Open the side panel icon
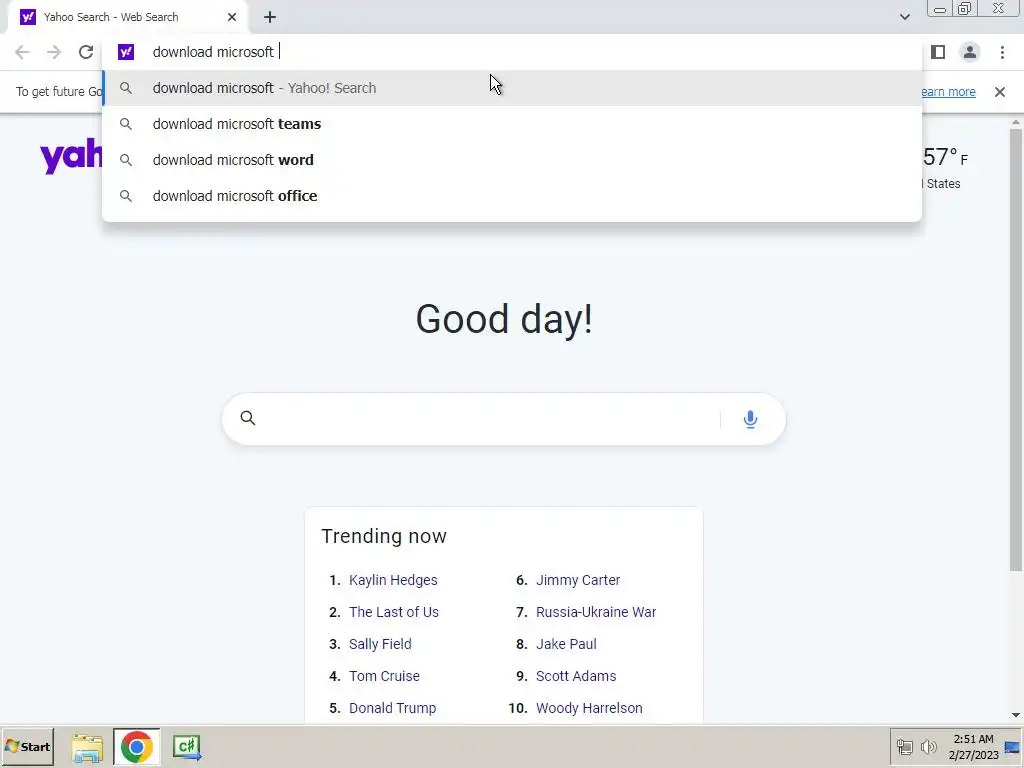Viewport: 1024px width, 768px height. click(x=938, y=52)
